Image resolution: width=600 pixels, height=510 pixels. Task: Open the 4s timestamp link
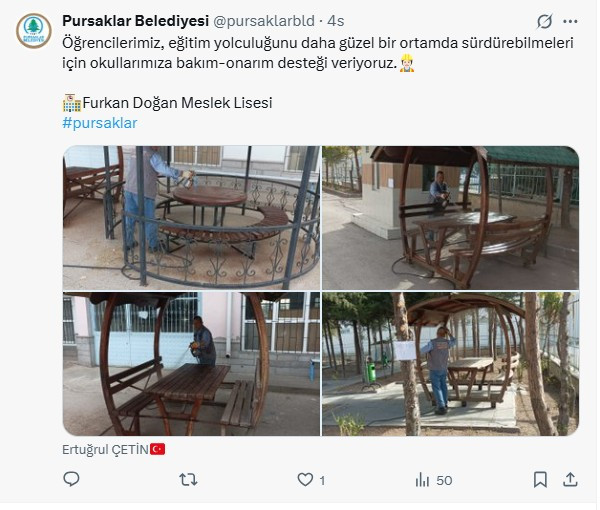(336, 21)
